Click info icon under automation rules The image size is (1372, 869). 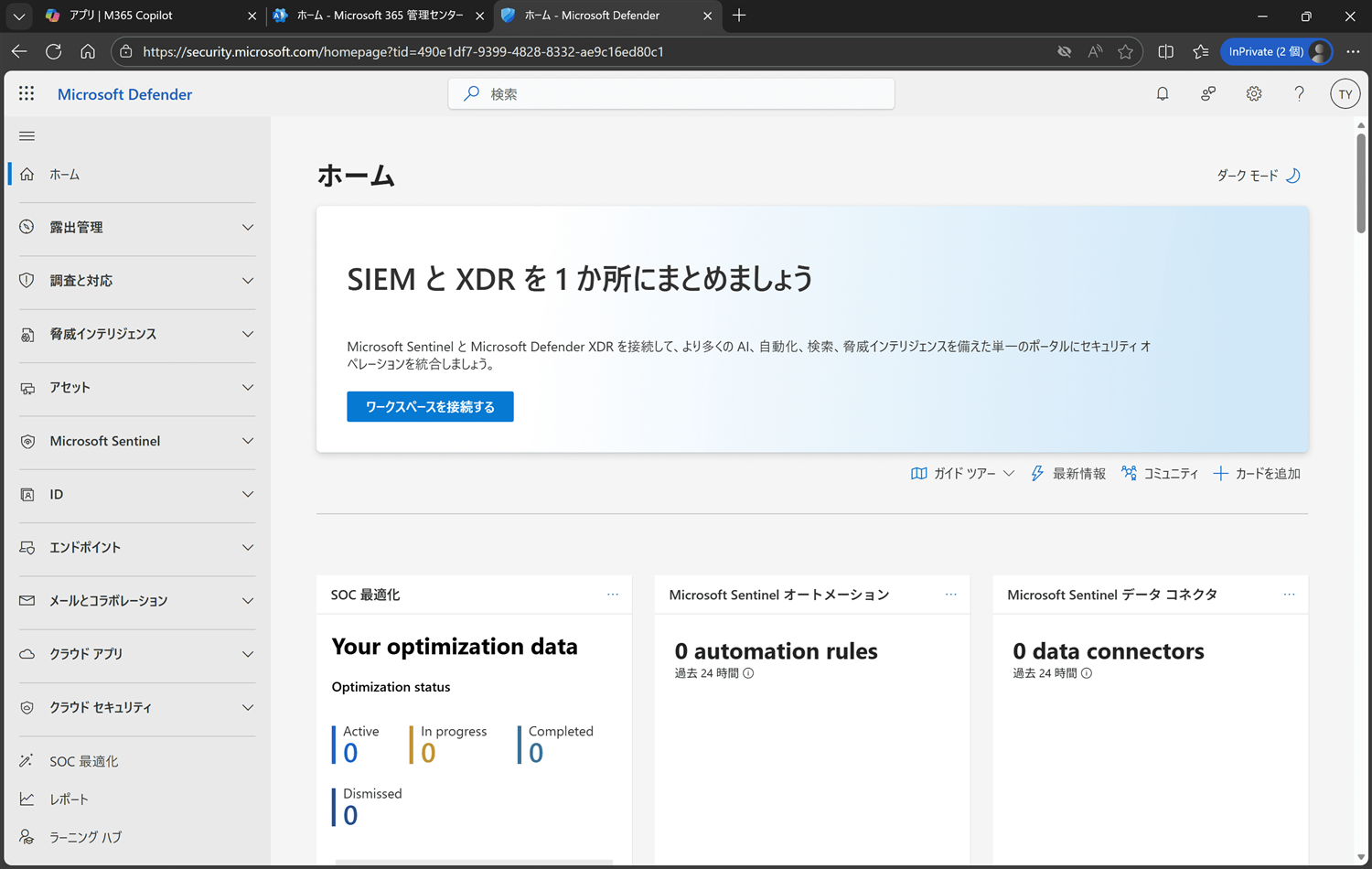pos(748,673)
